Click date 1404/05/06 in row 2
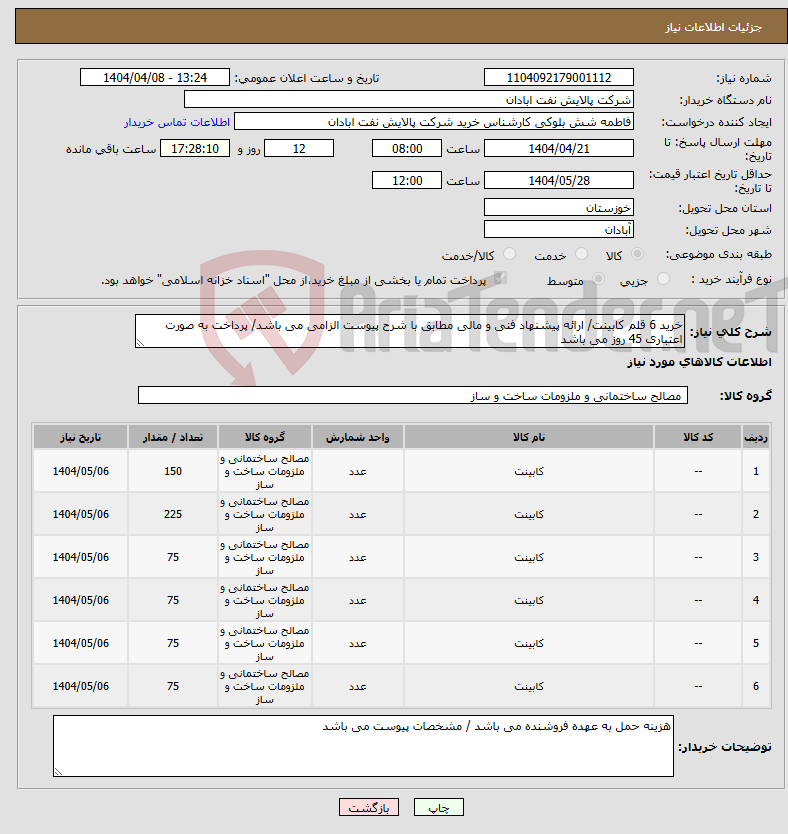Viewport: 788px width, 834px height. [80, 514]
